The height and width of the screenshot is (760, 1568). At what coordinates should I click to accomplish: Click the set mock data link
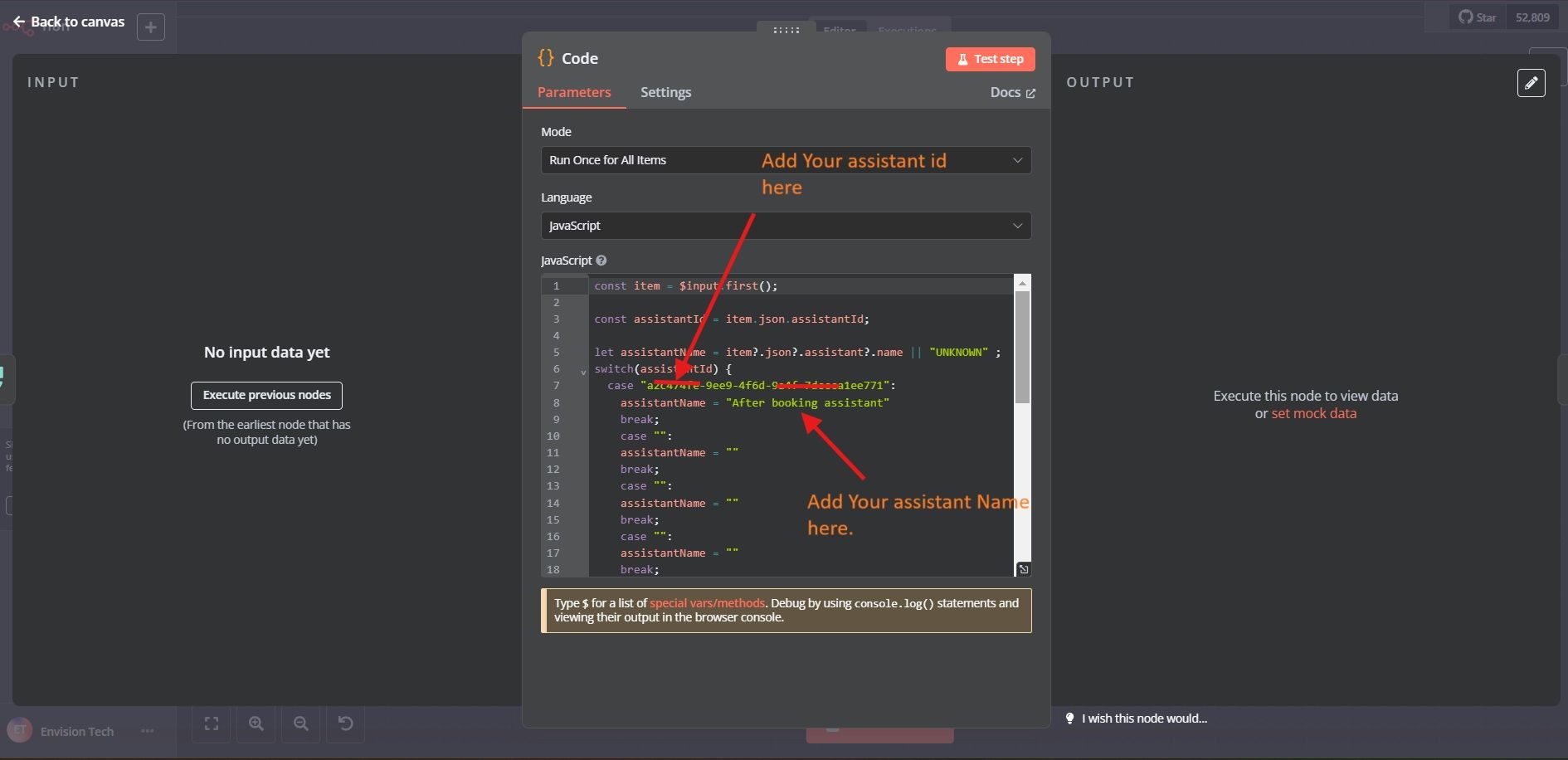pyautogui.click(x=1314, y=413)
